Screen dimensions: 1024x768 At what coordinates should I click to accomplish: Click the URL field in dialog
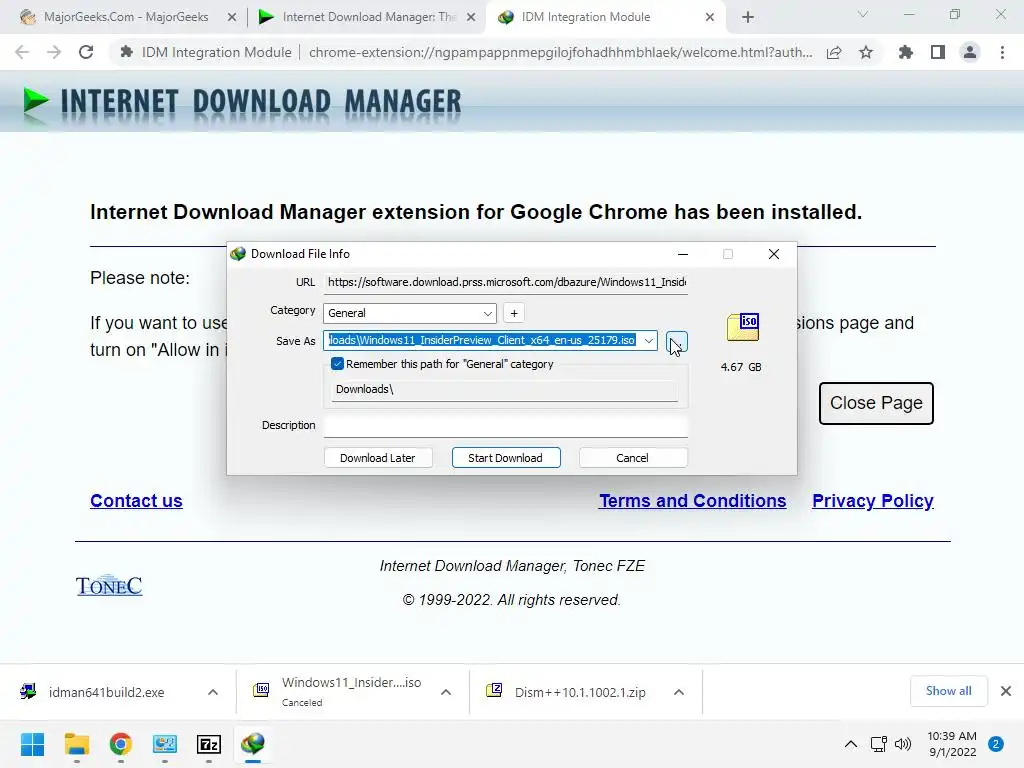click(506, 282)
